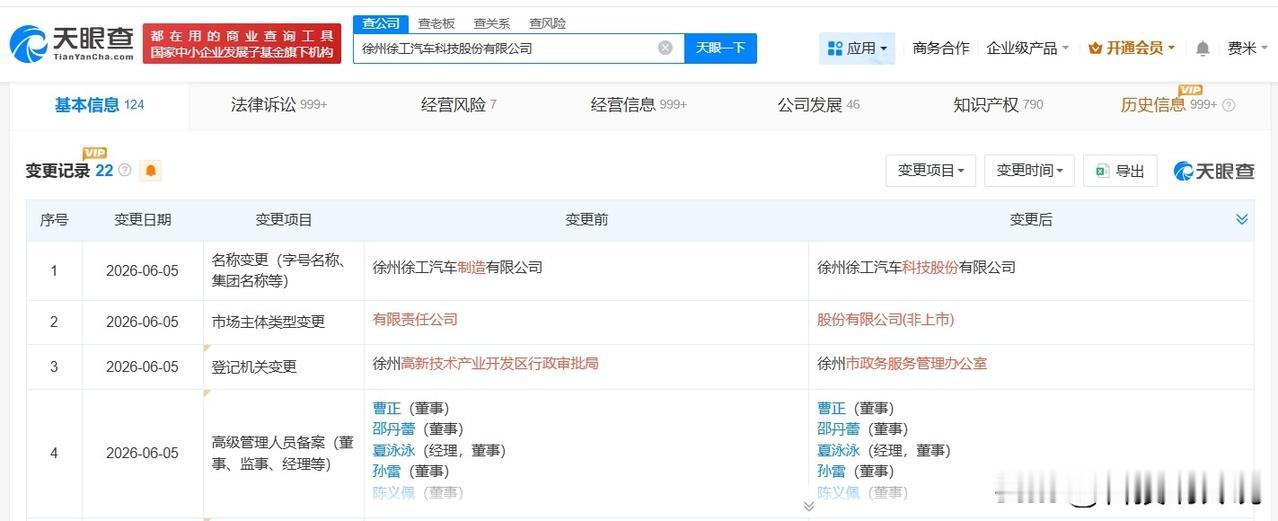
Task: Click the date cell in row 3
Action: tap(142, 367)
